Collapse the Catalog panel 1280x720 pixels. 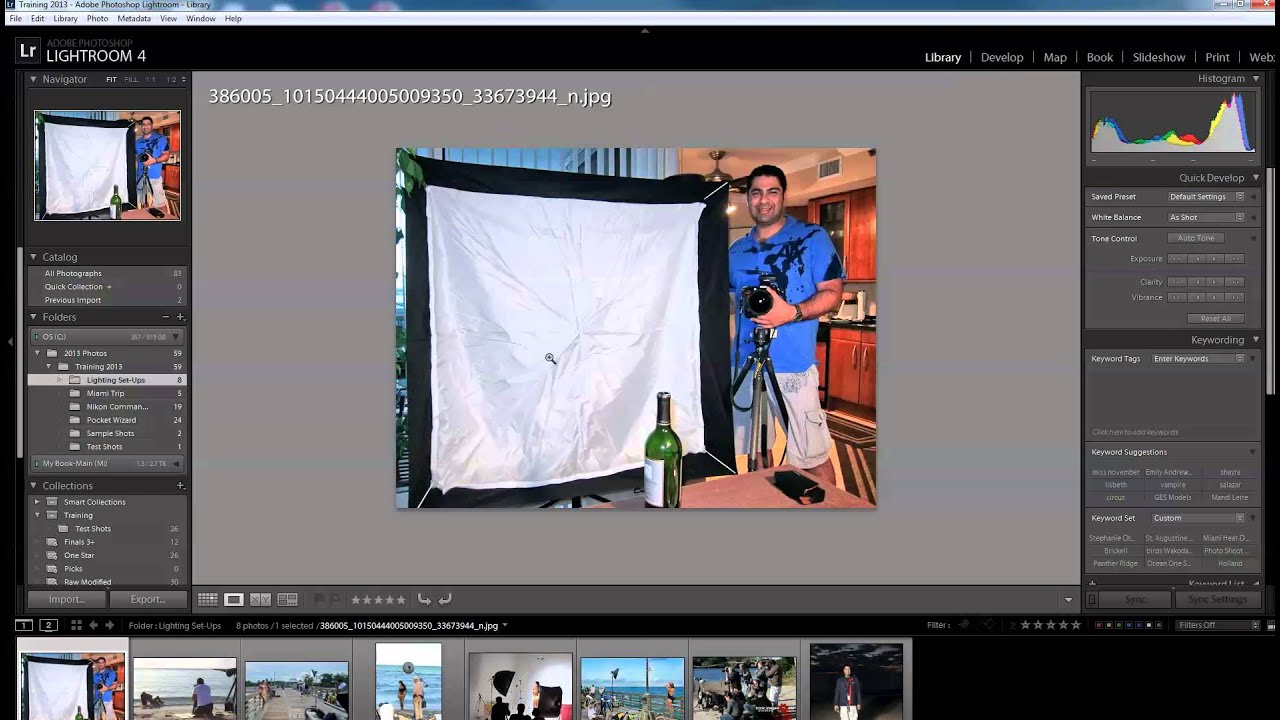tap(33, 257)
